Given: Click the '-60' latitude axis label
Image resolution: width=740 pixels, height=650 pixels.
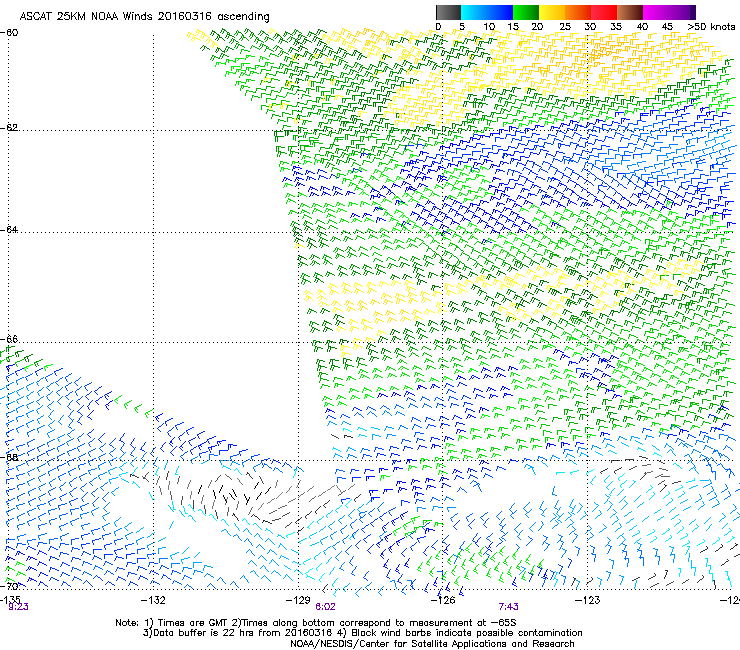Looking at the screenshot, I should (9, 33).
